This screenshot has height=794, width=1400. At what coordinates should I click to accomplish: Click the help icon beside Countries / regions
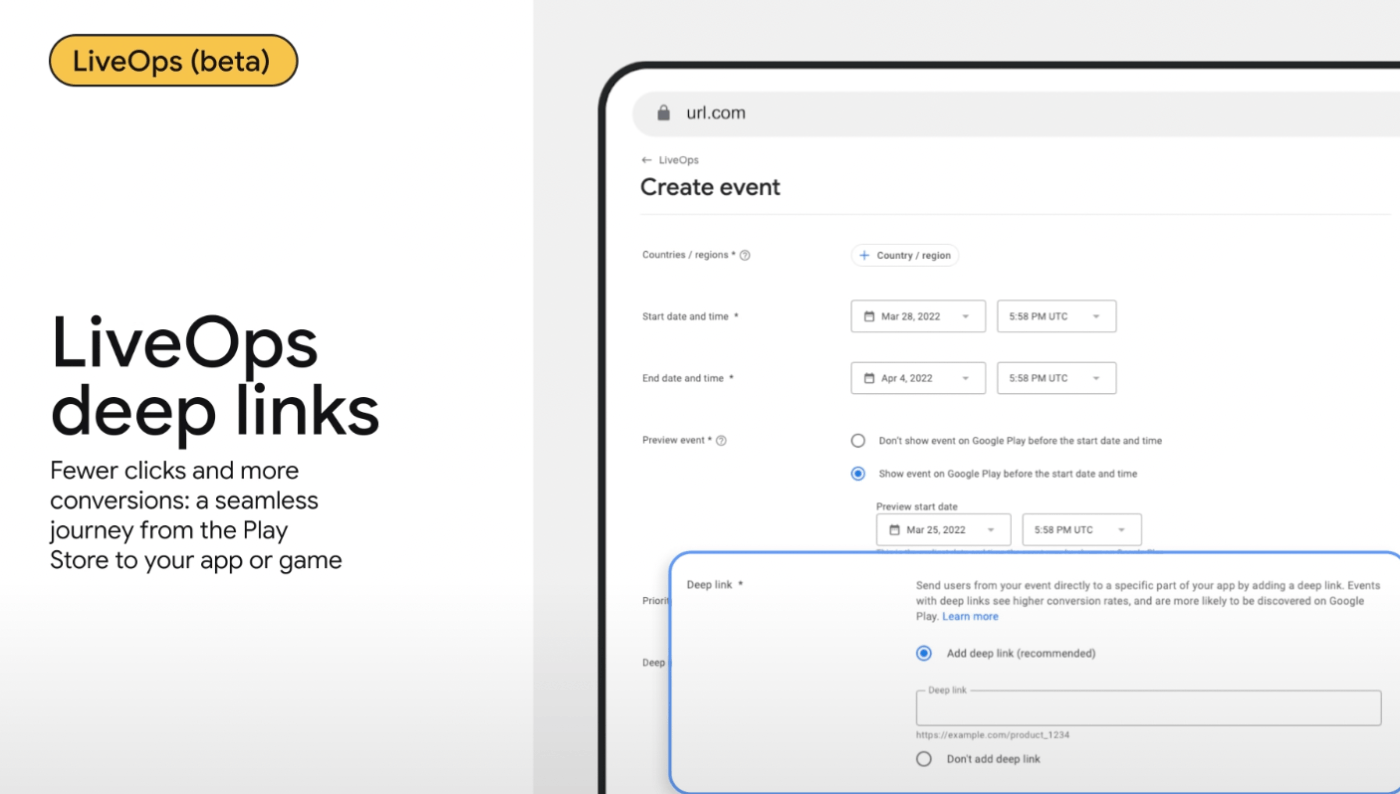click(x=745, y=255)
